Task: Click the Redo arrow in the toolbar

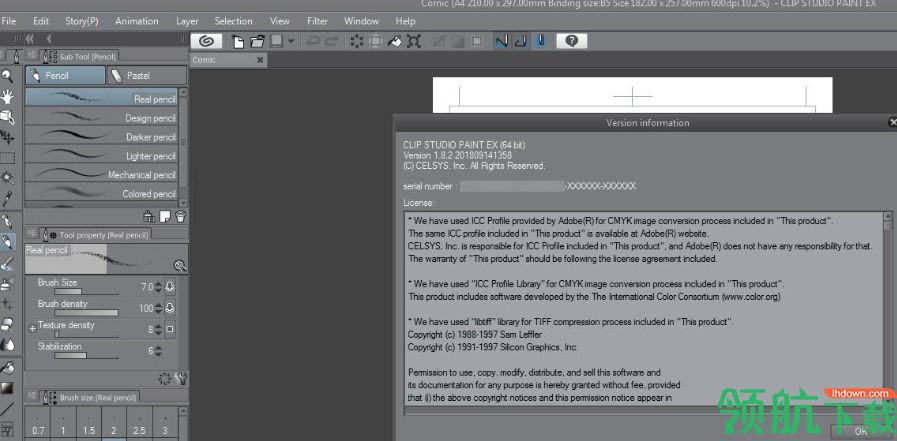Action: (331, 41)
